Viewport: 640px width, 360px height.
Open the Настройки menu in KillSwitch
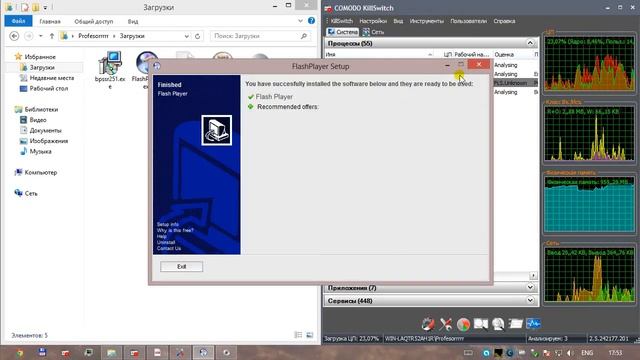[x=373, y=21]
